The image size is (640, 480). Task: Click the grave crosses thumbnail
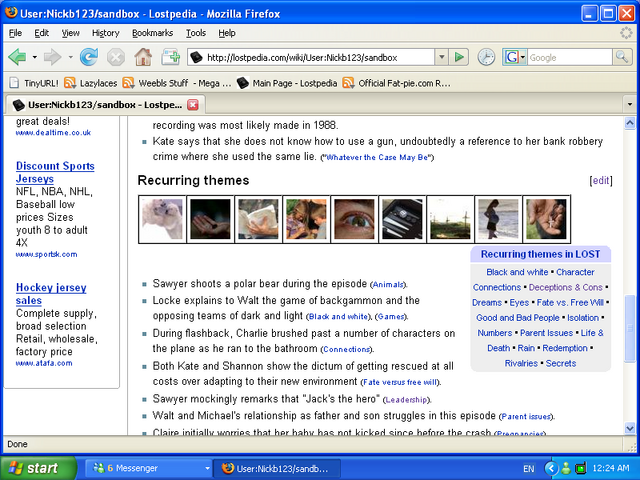click(x=450, y=219)
